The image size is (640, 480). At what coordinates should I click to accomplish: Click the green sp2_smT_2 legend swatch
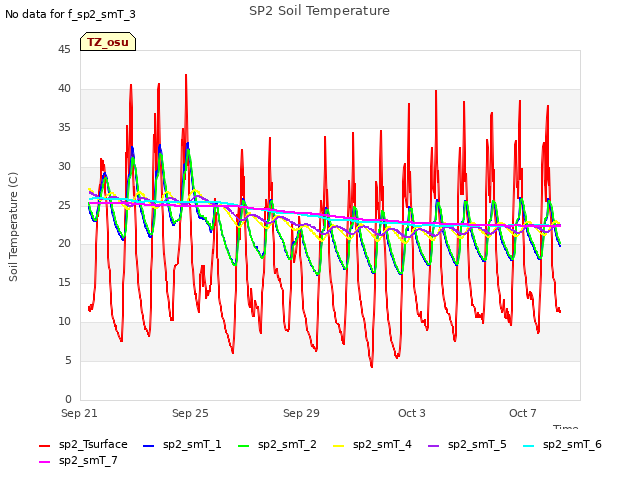click(243, 446)
